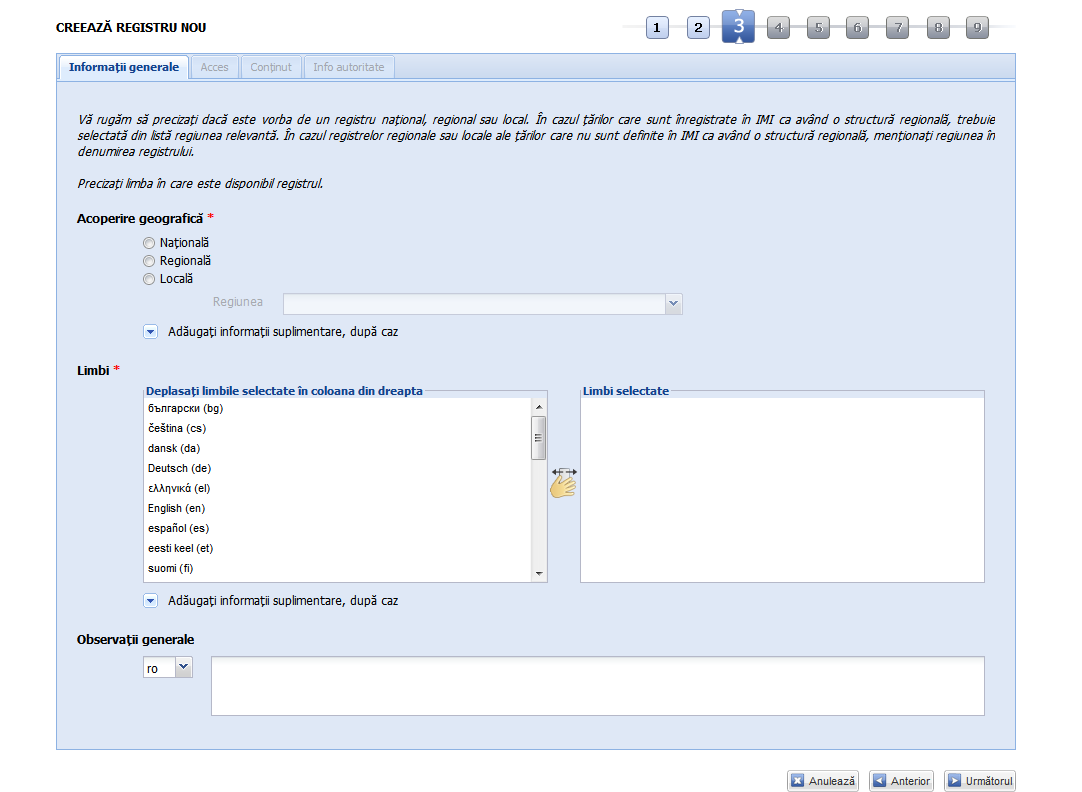
Task: Click the scroll-up arrow in language list
Action: 539,406
